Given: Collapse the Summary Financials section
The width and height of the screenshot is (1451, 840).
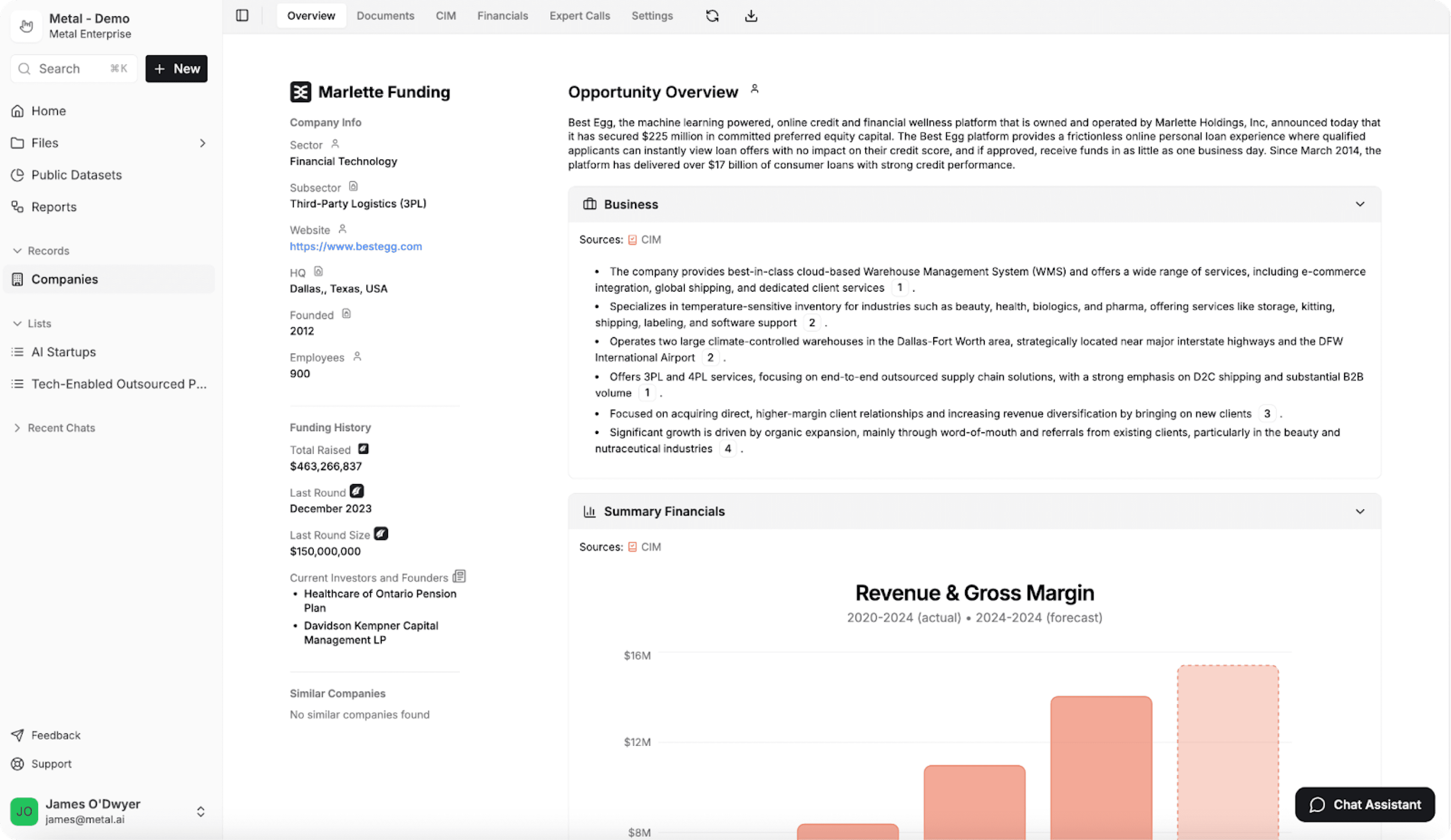Looking at the screenshot, I should pyautogui.click(x=1360, y=511).
